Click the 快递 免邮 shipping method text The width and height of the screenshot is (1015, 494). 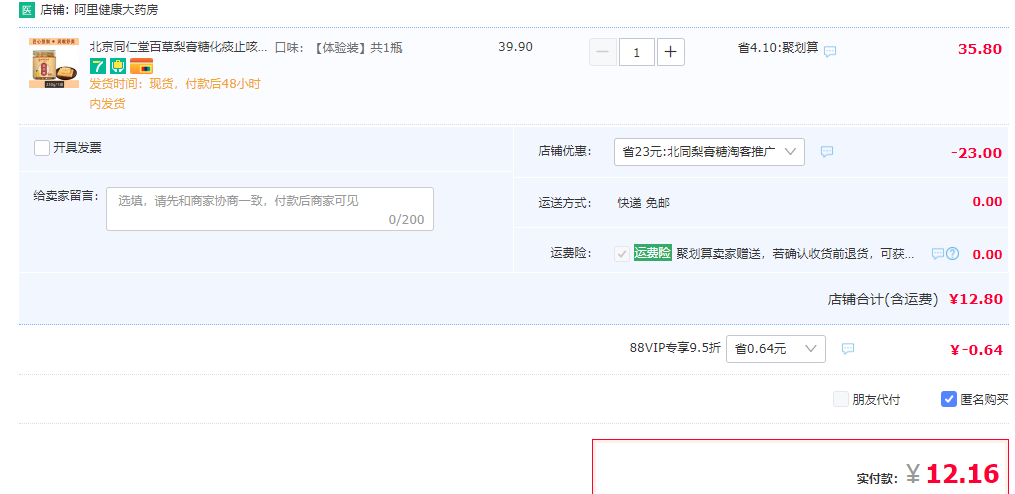pyautogui.click(x=643, y=203)
